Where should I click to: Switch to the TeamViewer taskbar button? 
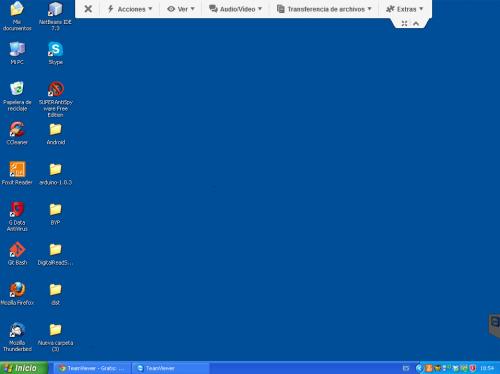click(x=171, y=368)
